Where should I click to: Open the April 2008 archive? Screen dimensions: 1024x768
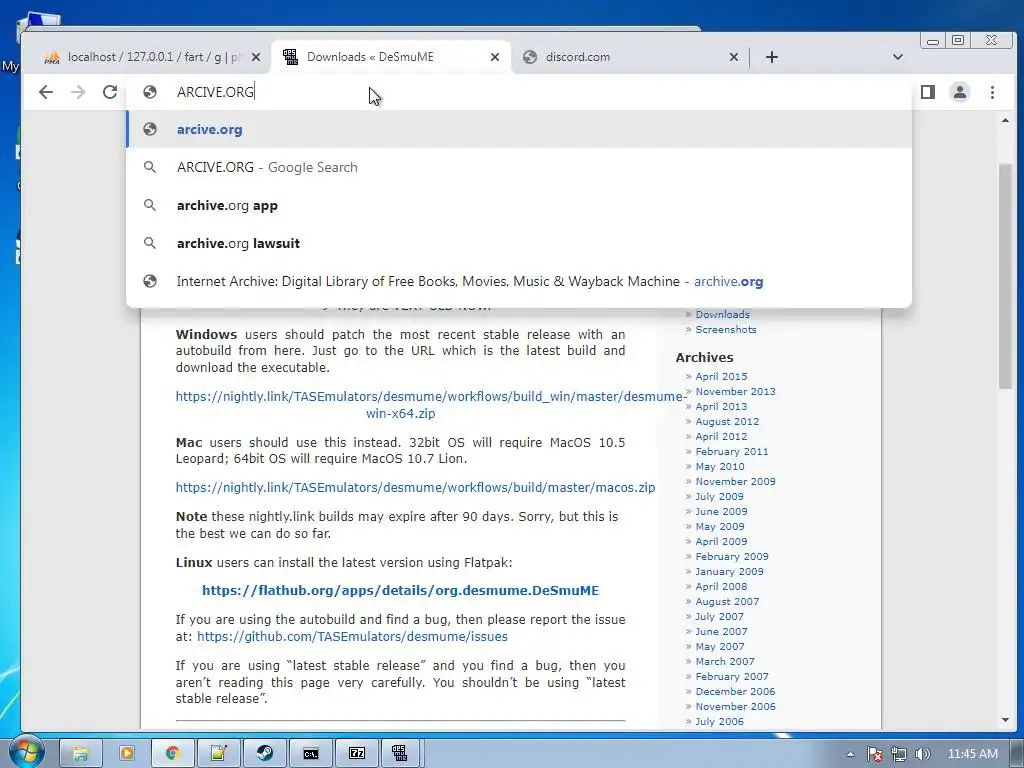[721, 586]
